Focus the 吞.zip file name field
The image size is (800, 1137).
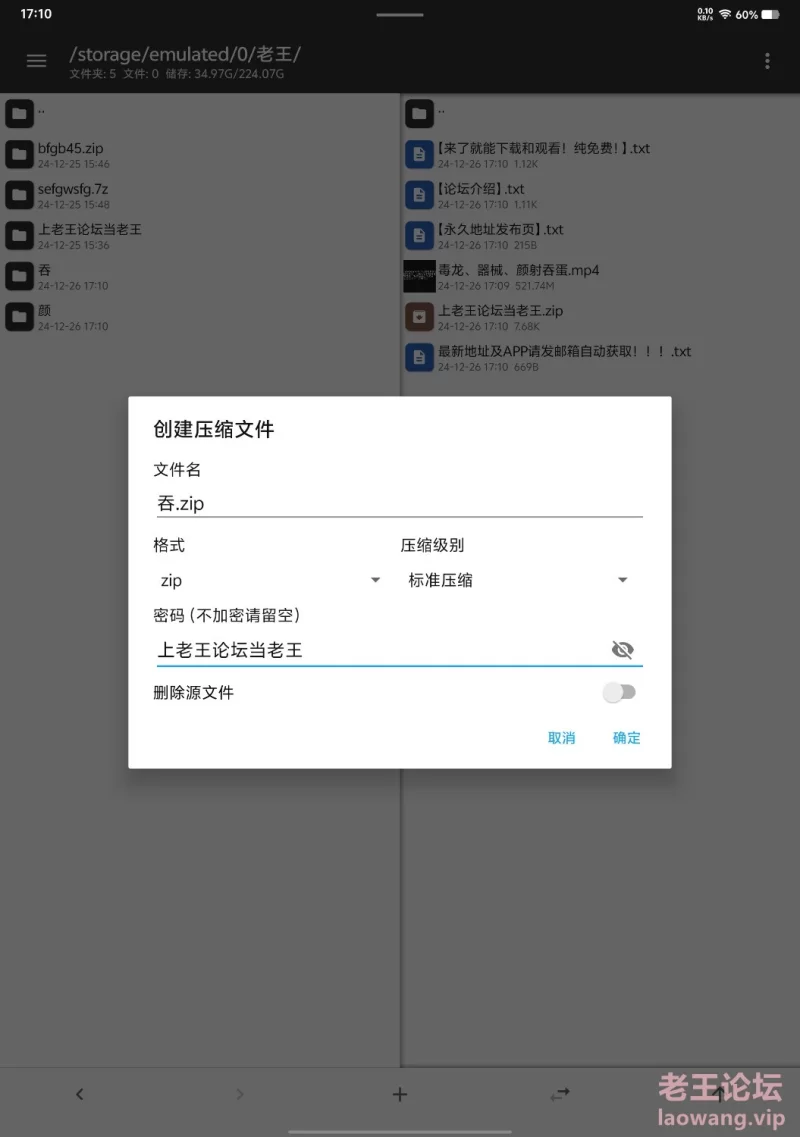click(400, 503)
